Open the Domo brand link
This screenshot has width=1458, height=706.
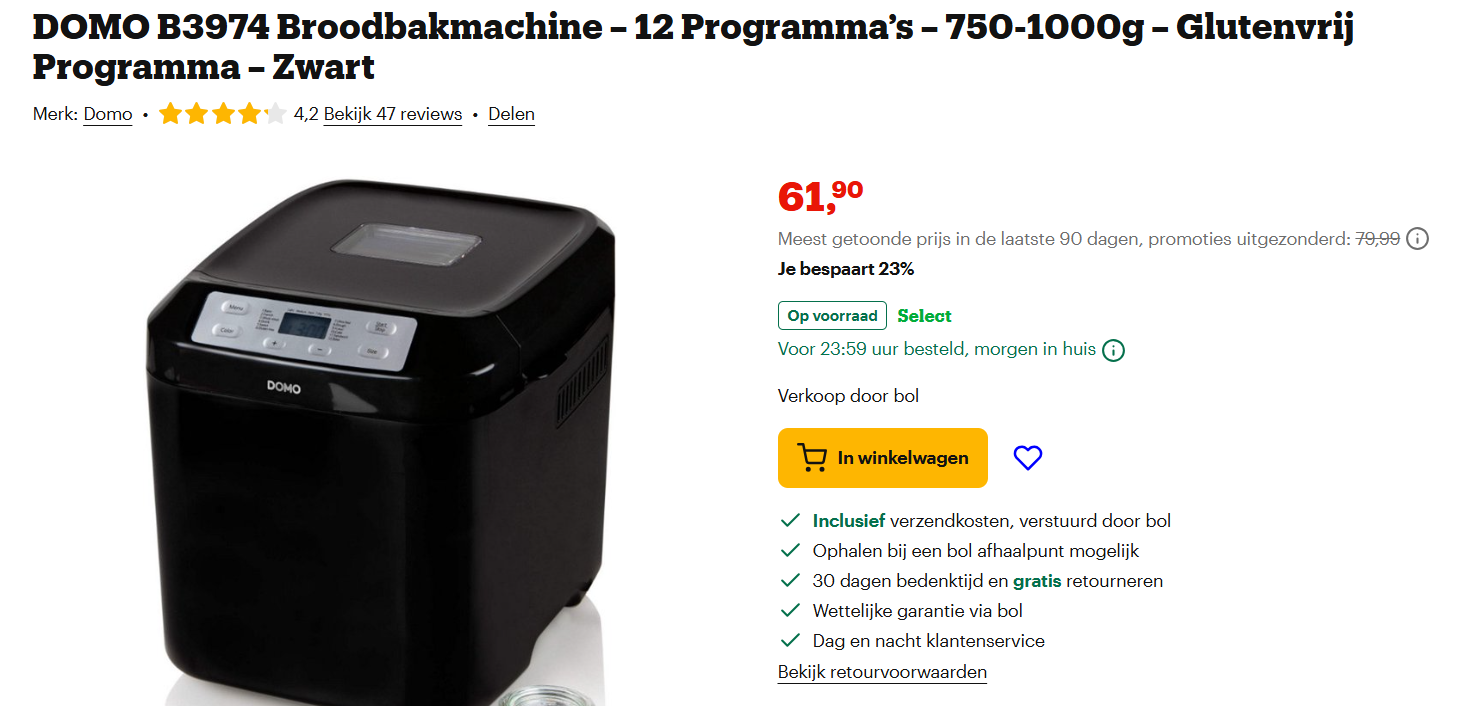point(108,114)
